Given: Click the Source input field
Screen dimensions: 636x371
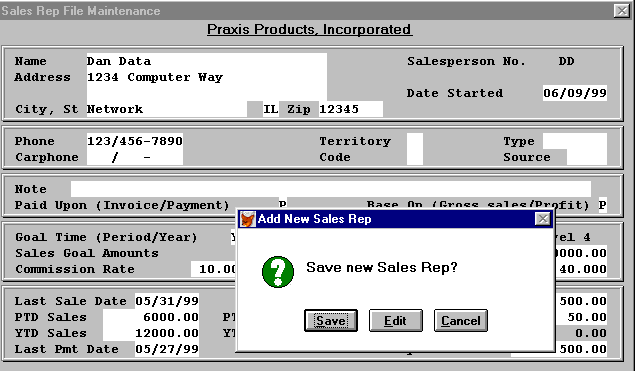Looking at the screenshot, I should (587, 157).
